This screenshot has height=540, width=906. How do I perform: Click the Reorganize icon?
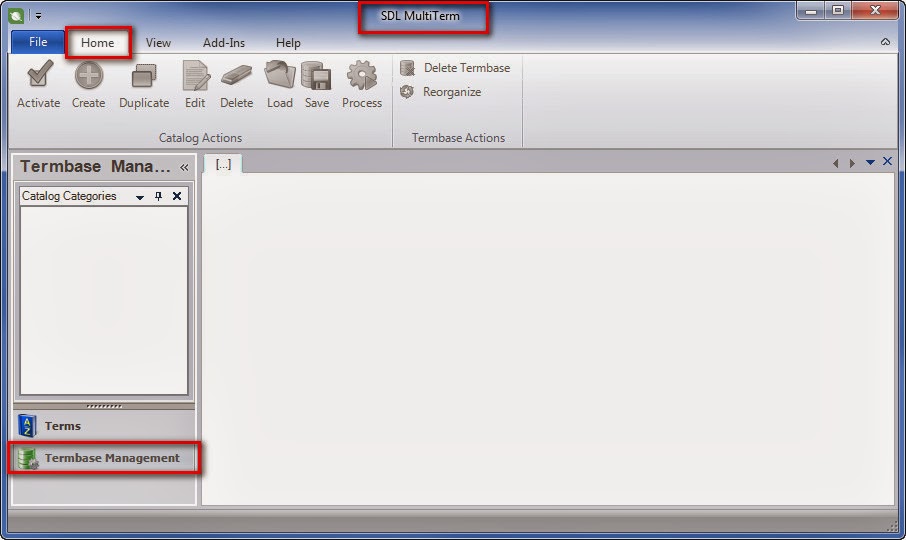click(407, 92)
